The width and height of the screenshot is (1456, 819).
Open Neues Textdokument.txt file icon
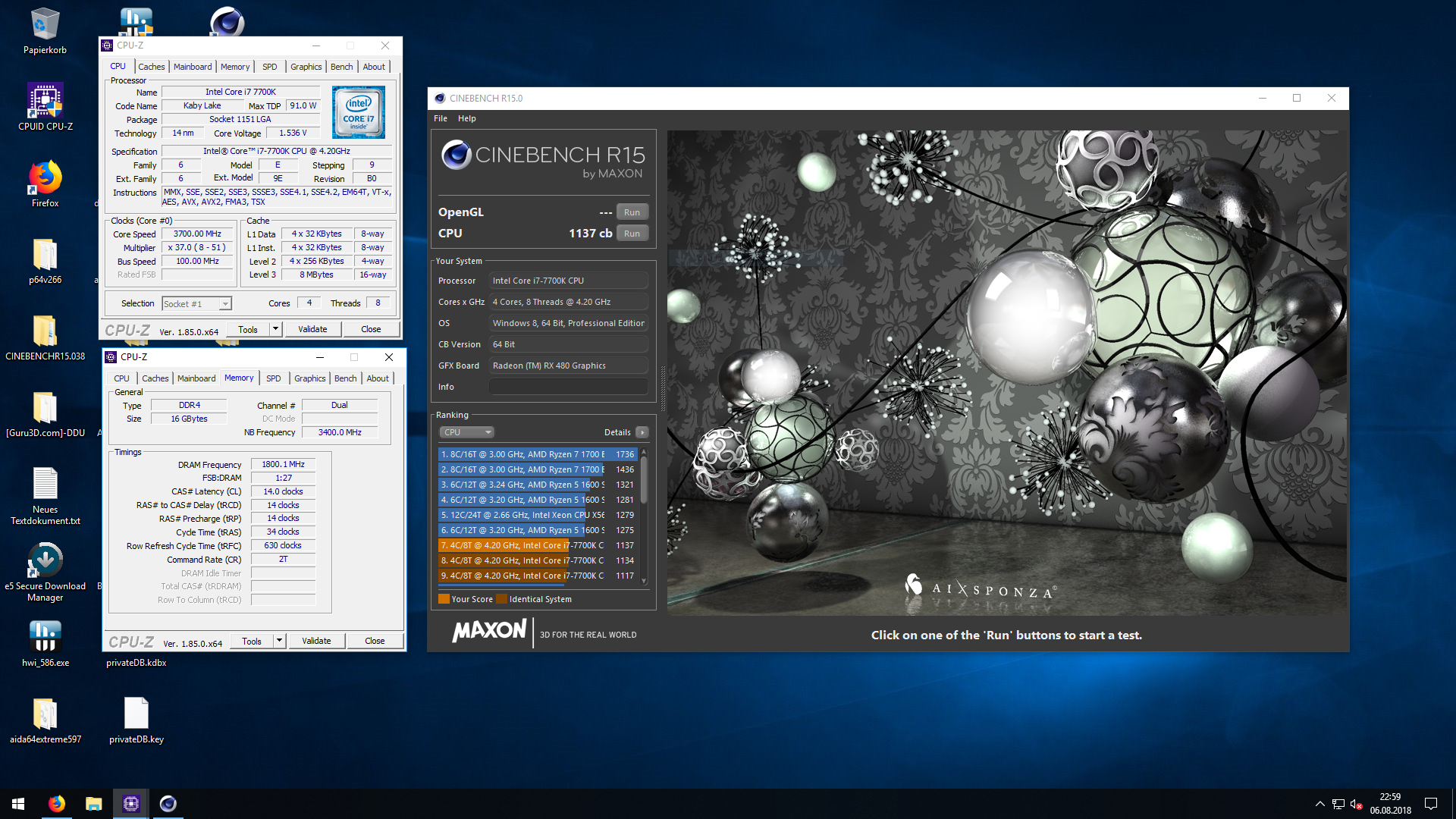[45, 496]
